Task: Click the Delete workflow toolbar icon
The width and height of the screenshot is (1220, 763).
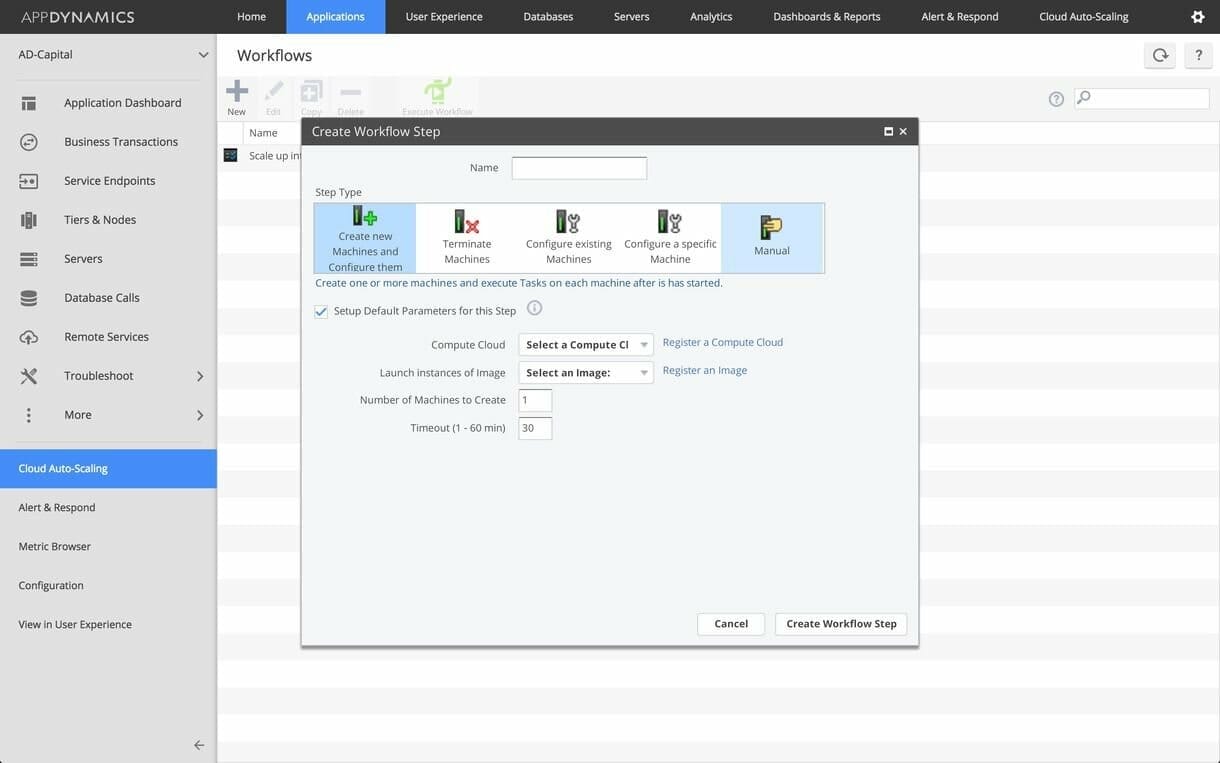Action: point(350,92)
